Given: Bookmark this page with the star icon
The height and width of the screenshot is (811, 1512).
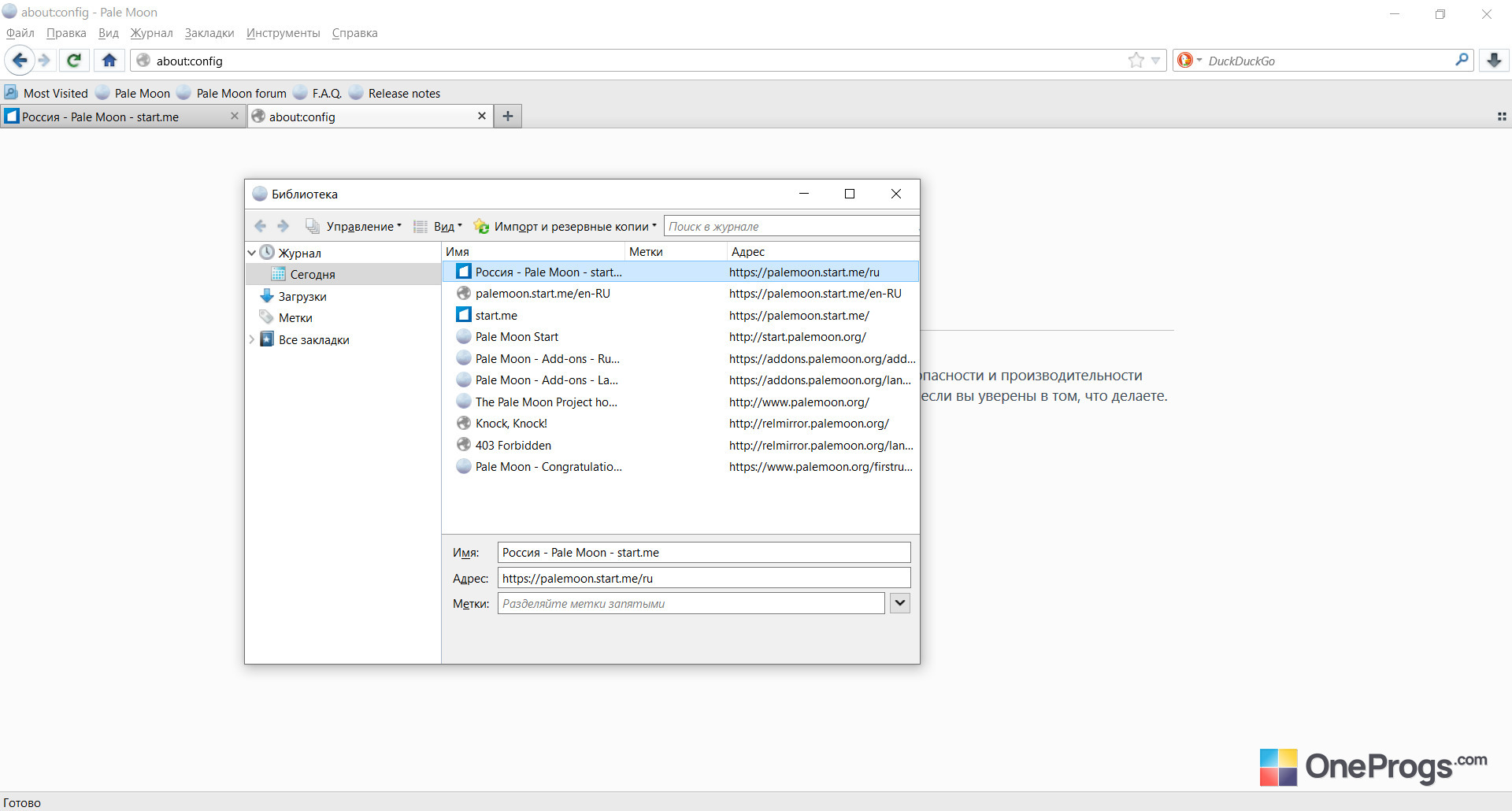Looking at the screenshot, I should pyautogui.click(x=1136, y=61).
